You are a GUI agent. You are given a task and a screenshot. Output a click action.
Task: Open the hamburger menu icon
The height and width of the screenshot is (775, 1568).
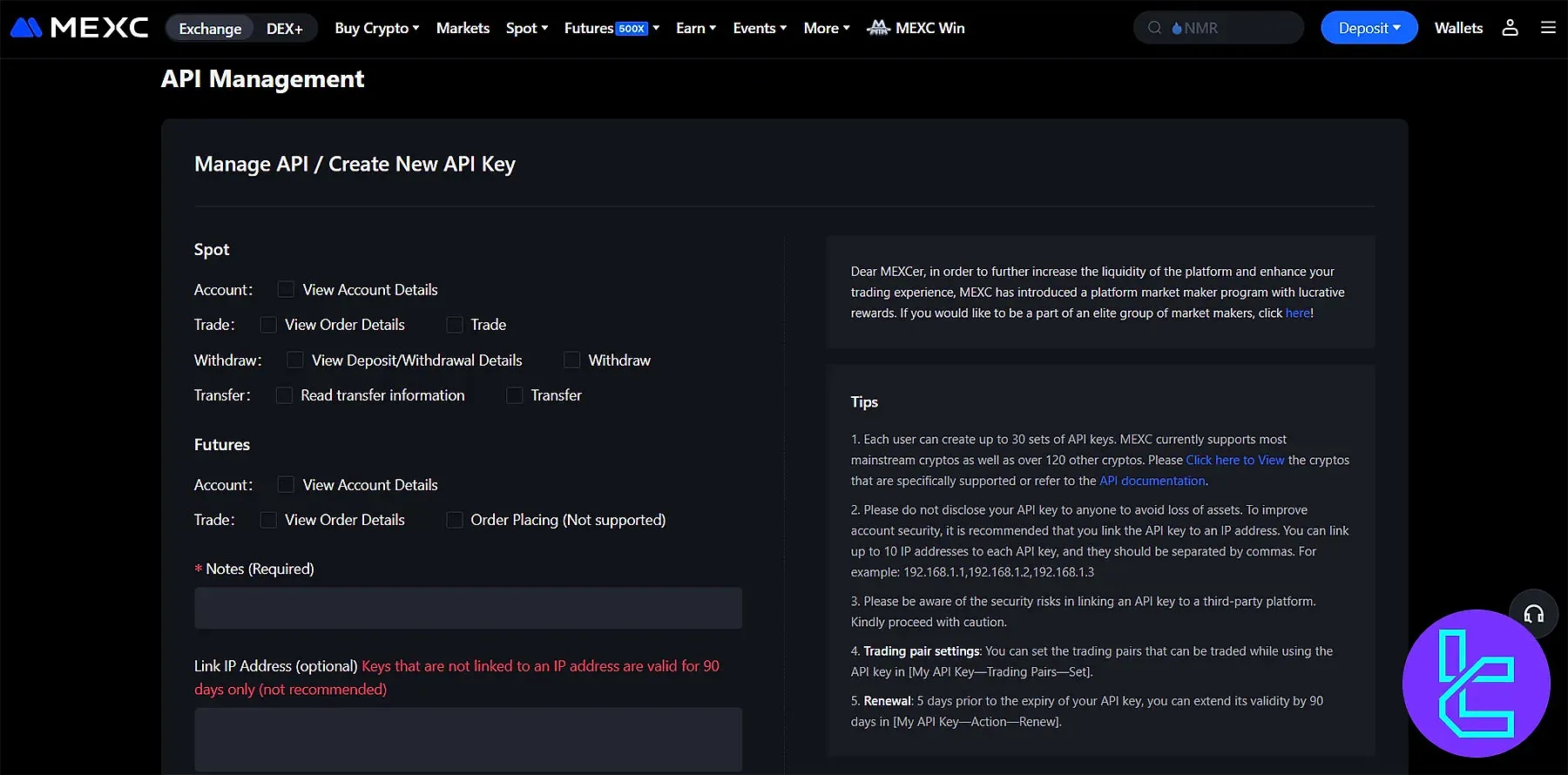(1548, 28)
